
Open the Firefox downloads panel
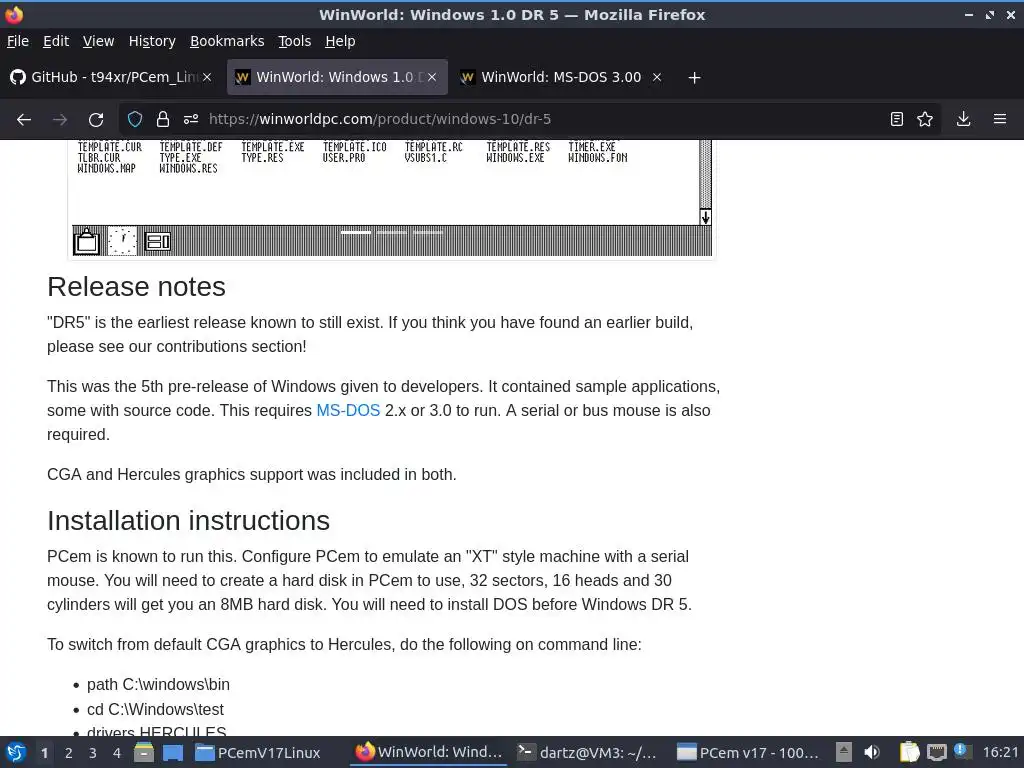[x=963, y=119]
